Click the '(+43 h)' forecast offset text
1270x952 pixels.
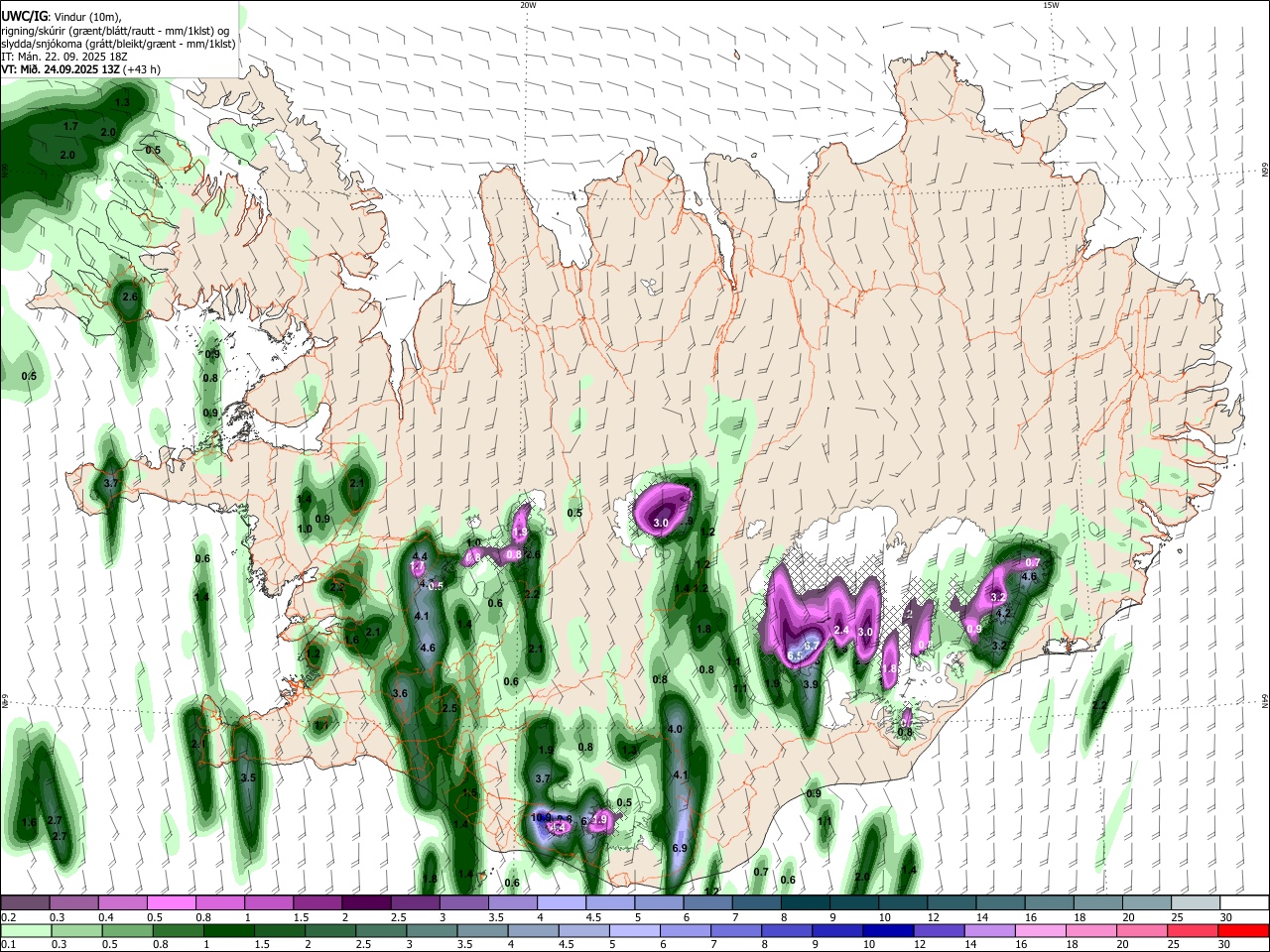[142, 69]
